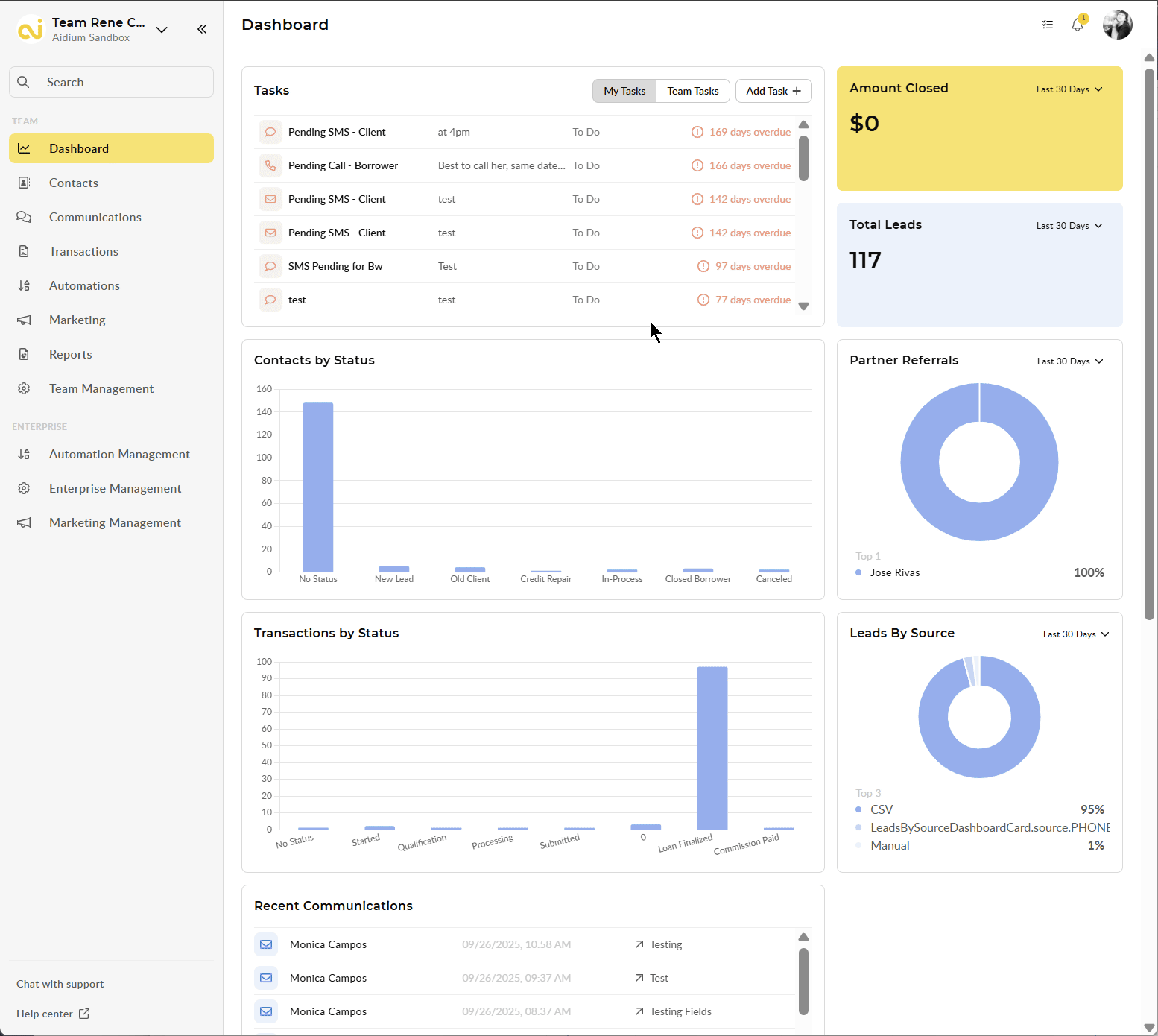Click the Add Task button
The image size is (1158, 1036).
(773, 91)
